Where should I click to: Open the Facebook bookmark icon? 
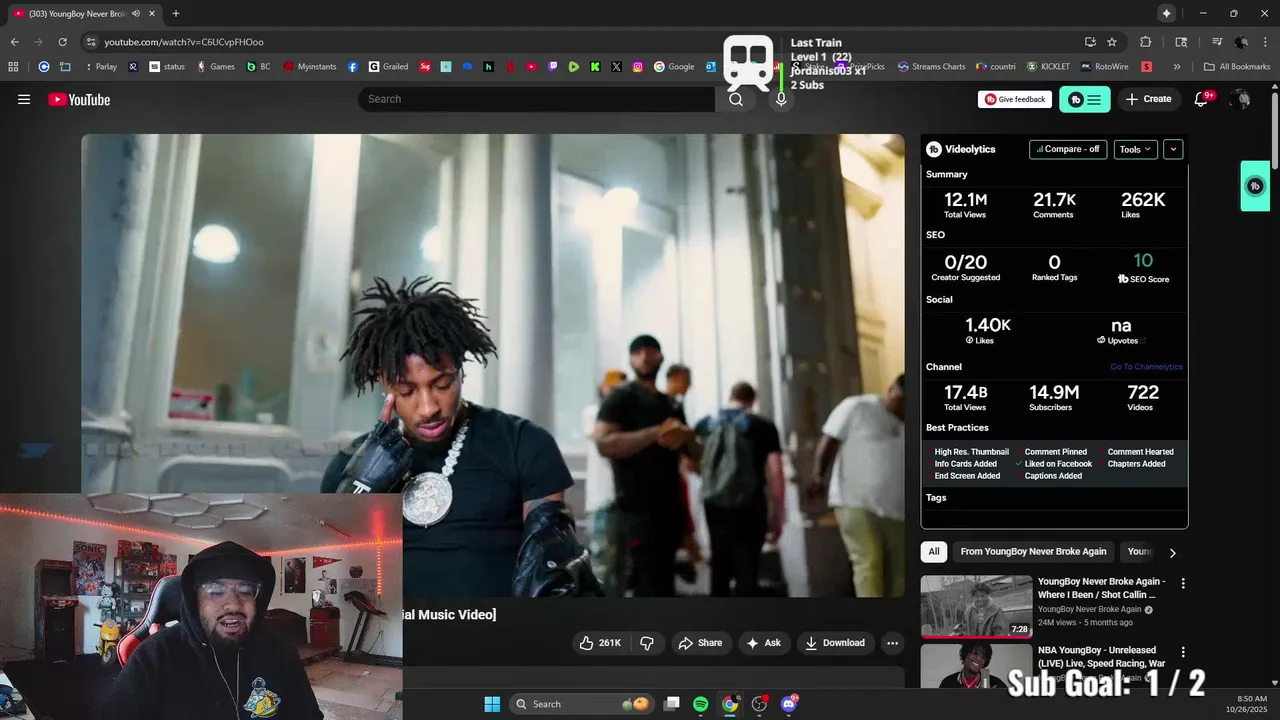[x=353, y=67]
